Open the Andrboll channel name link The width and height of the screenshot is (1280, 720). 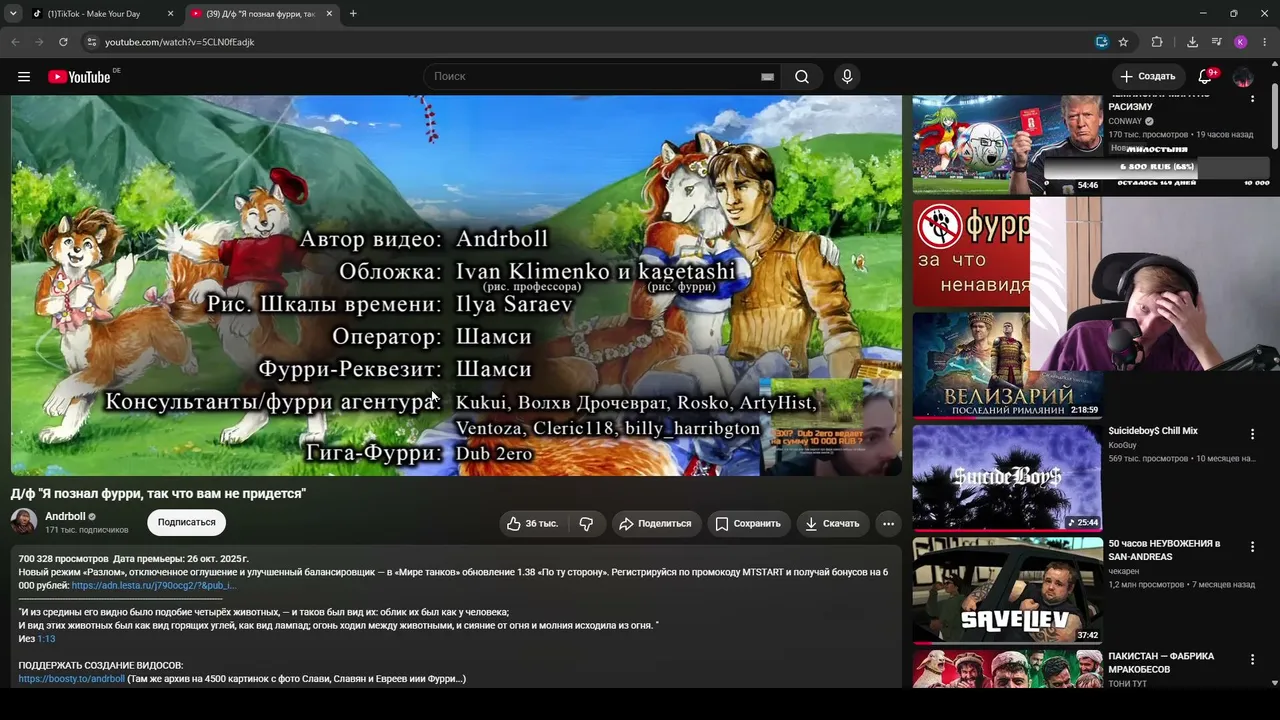(x=65, y=516)
